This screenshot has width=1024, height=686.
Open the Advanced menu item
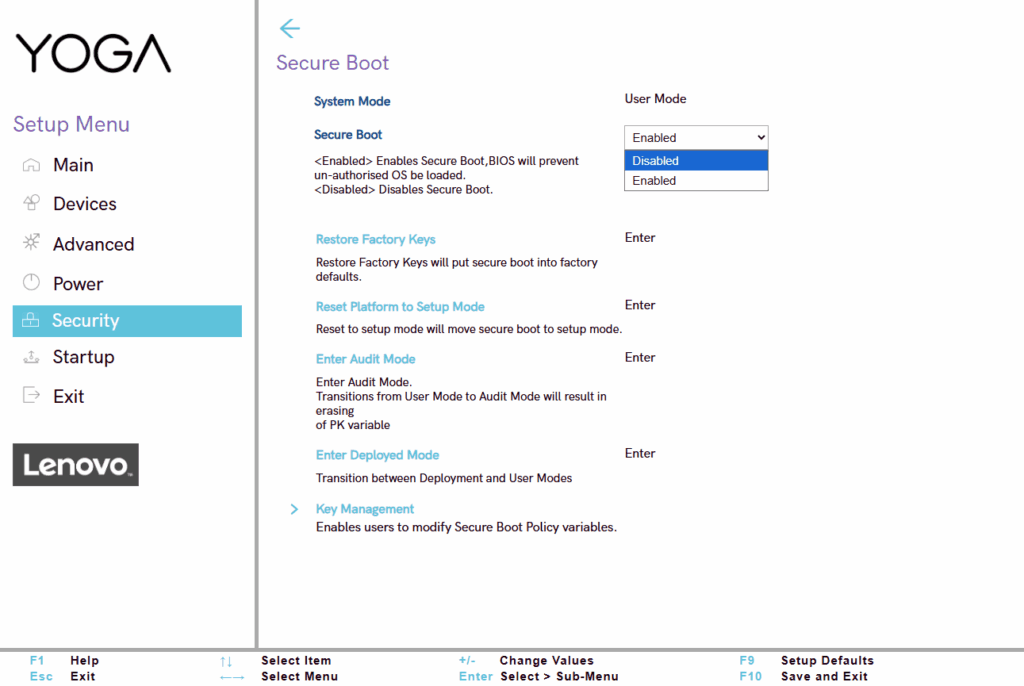[93, 244]
